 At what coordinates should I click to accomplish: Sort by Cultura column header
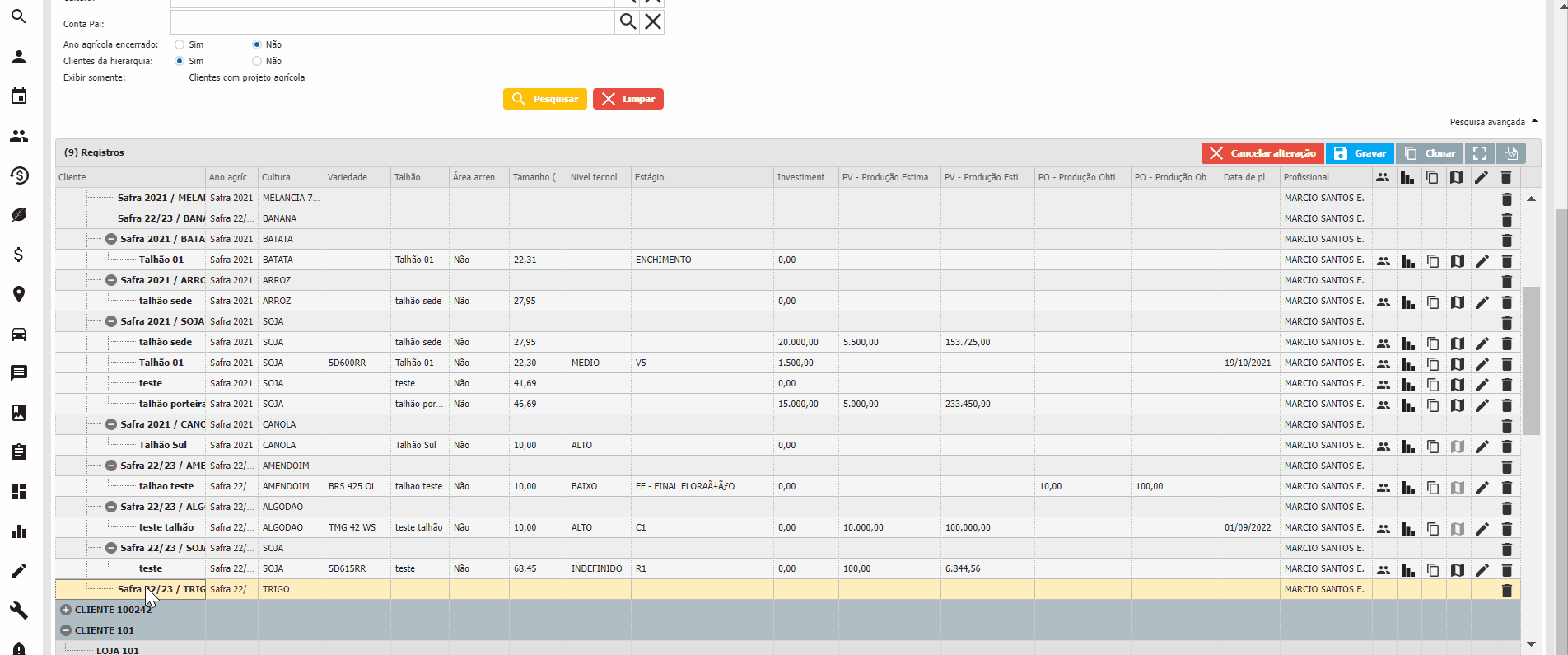click(x=291, y=177)
